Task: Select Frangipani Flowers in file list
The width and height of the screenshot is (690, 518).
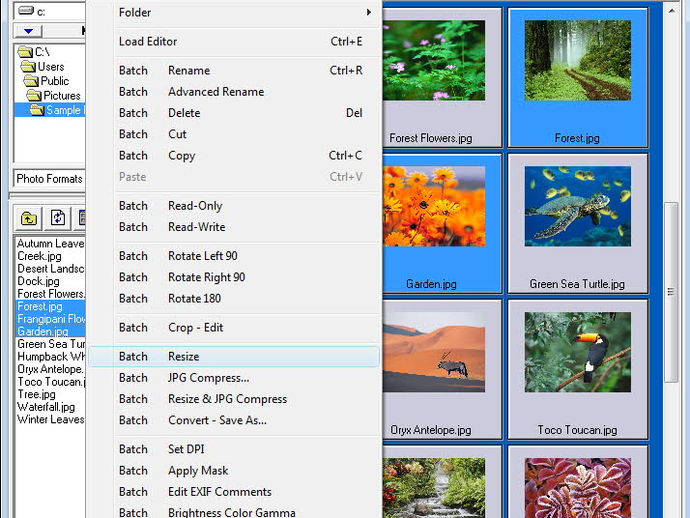Action: coord(50,319)
